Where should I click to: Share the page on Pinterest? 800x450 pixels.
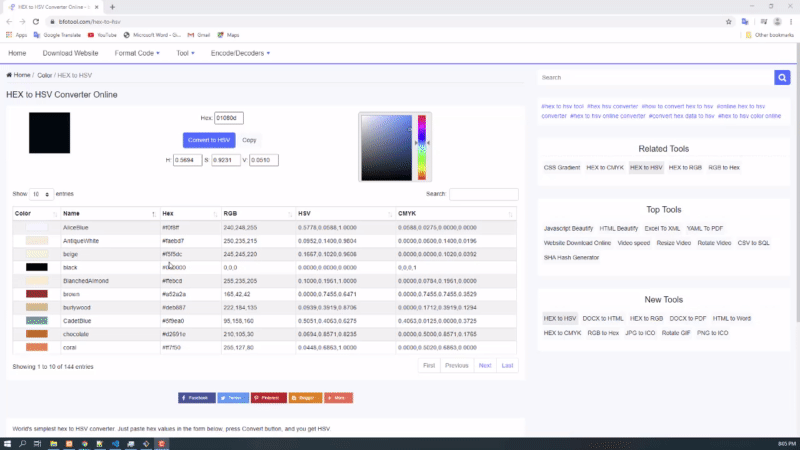pos(268,398)
